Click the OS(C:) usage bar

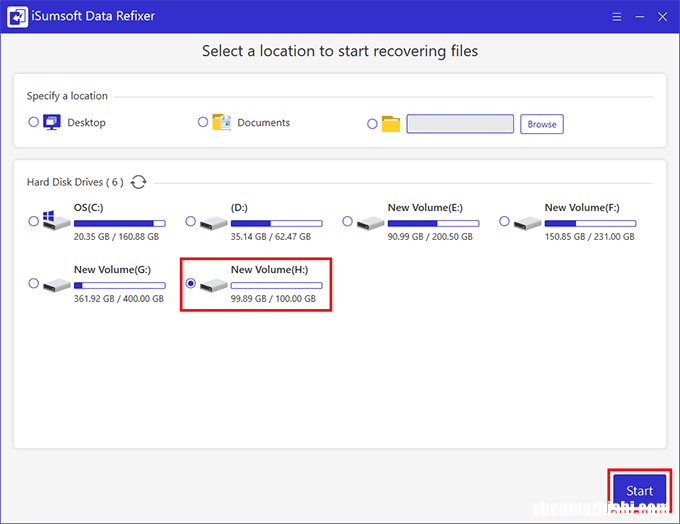pos(120,223)
